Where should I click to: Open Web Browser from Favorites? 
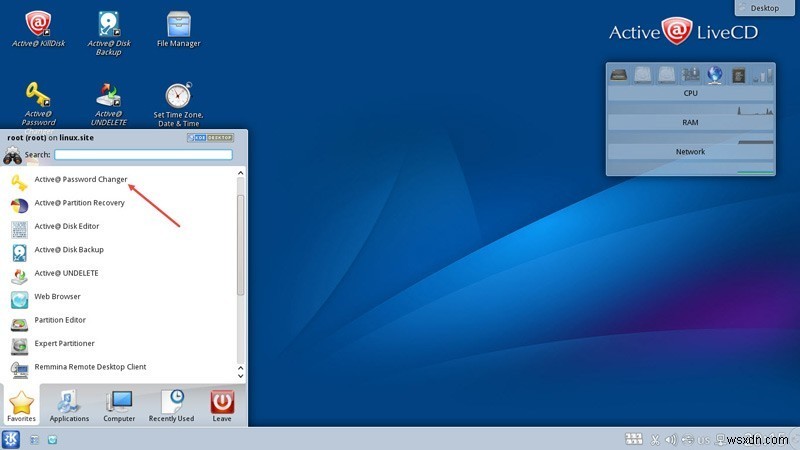(120, 297)
